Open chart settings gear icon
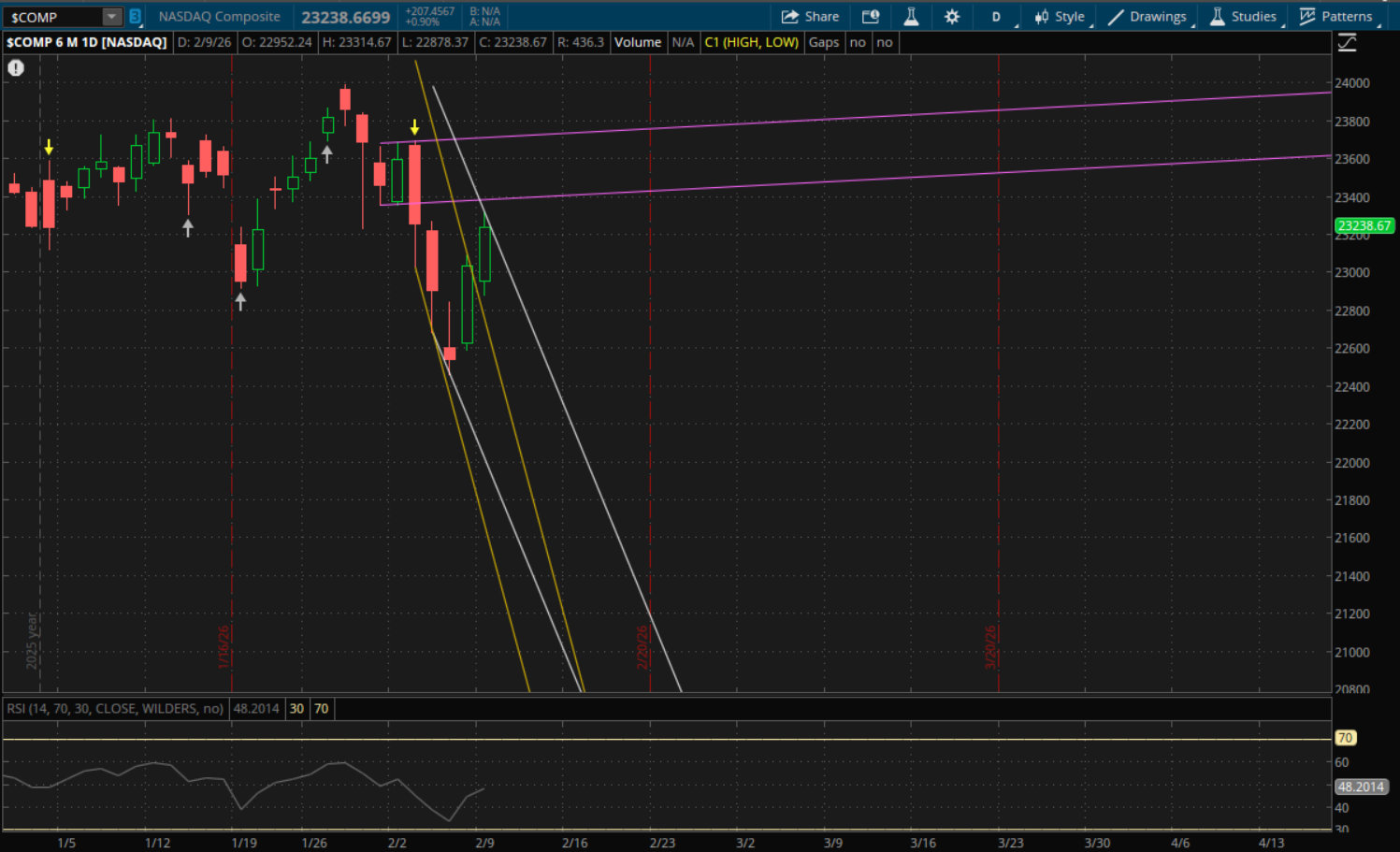Viewport: 1400px width, 852px height. pos(952,17)
